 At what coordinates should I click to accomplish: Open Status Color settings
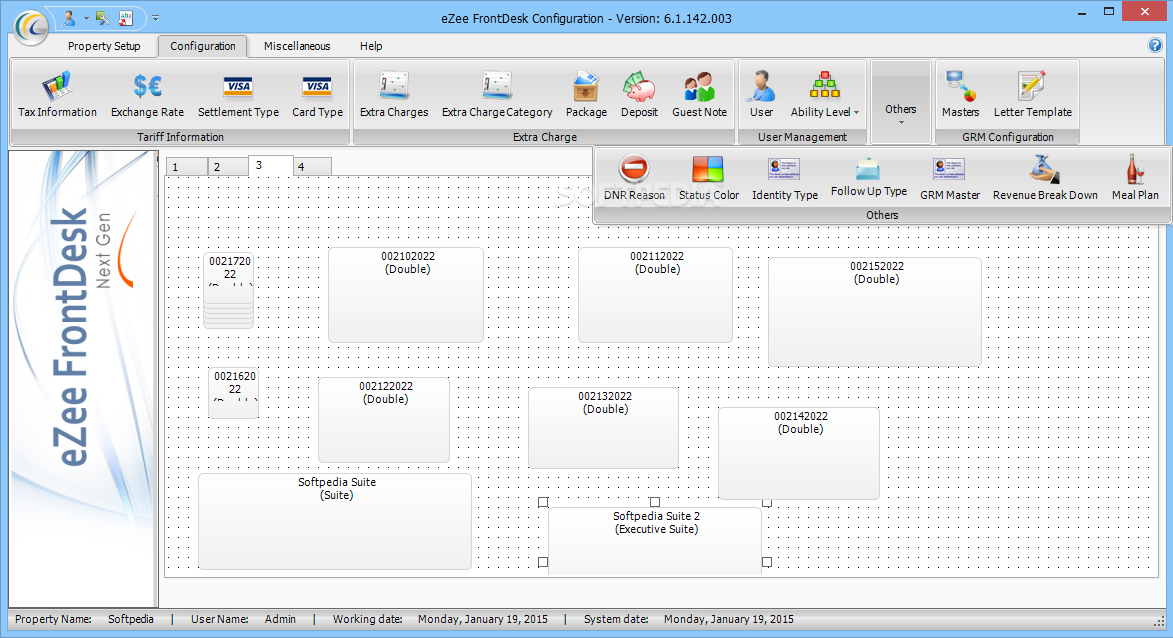(x=708, y=178)
